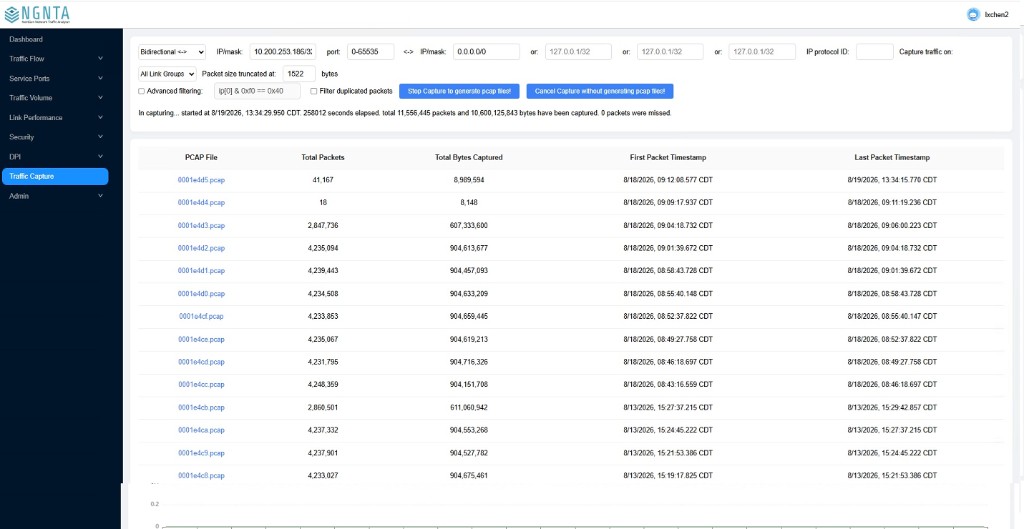
Task: Click the second 'or' 127.0.0.1/32 field
Action: pyautogui.click(x=670, y=52)
